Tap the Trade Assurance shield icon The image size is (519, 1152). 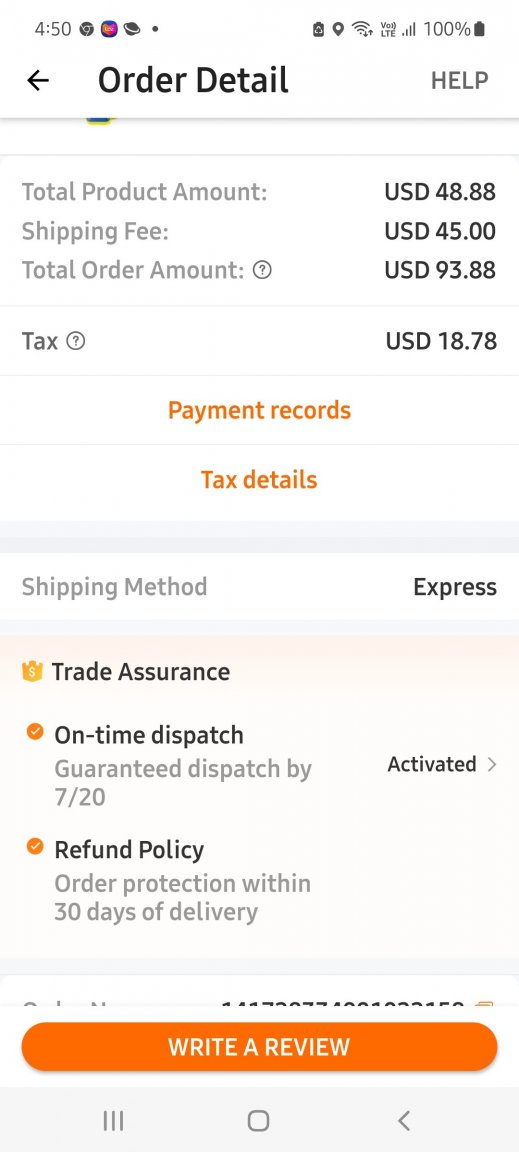32,671
